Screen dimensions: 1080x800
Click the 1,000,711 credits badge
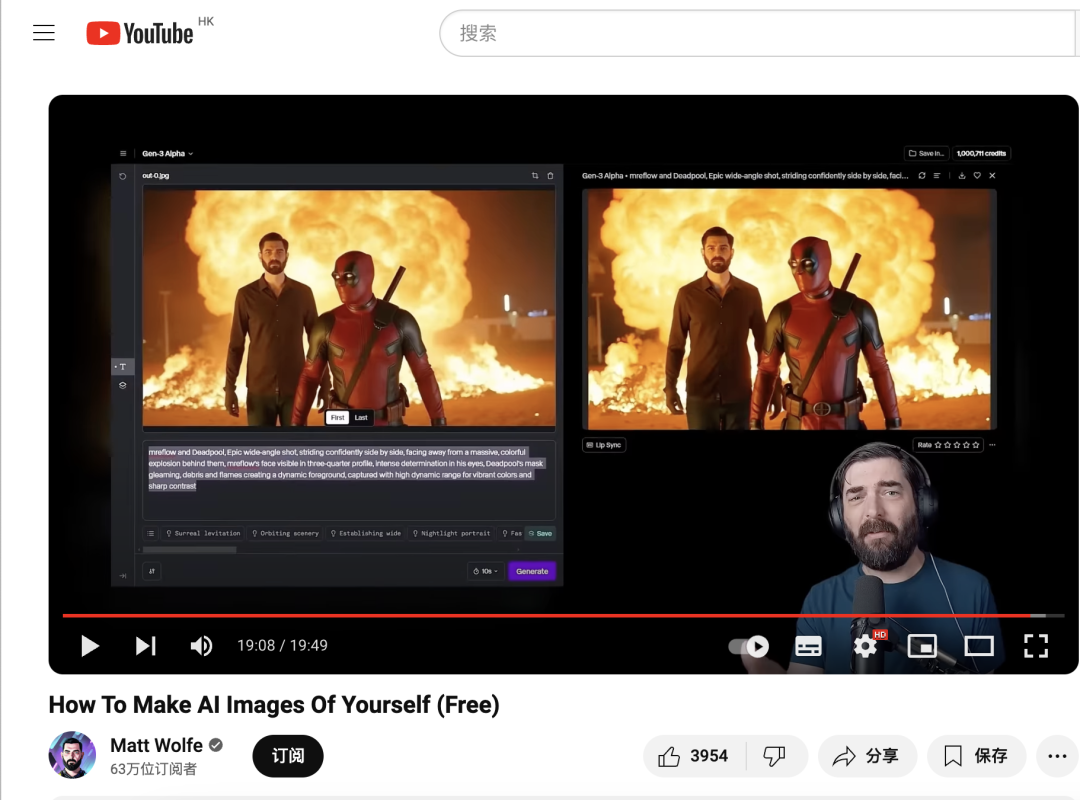click(x=981, y=154)
